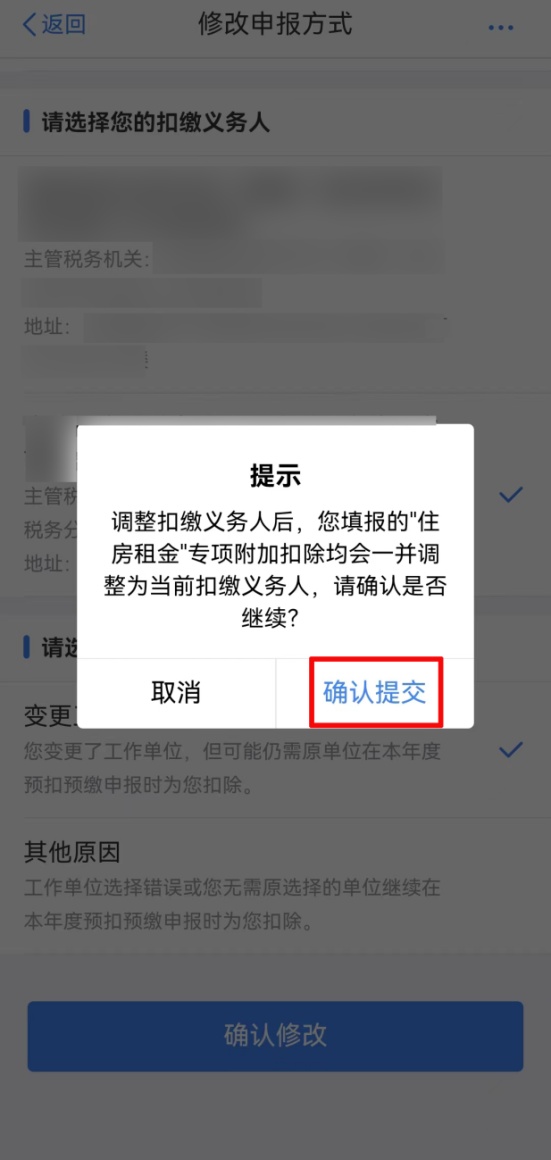Tap blue marker bar beside 请选择您的扣缴义务人
This screenshot has width=551, height=1160.
point(27,121)
